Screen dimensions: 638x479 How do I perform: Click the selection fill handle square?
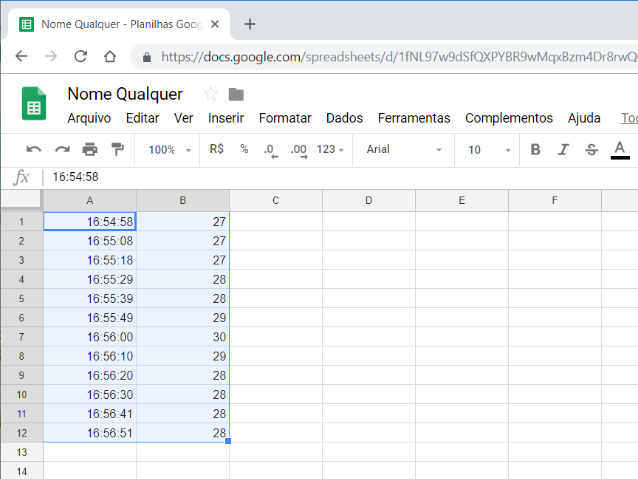click(x=228, y=441)
